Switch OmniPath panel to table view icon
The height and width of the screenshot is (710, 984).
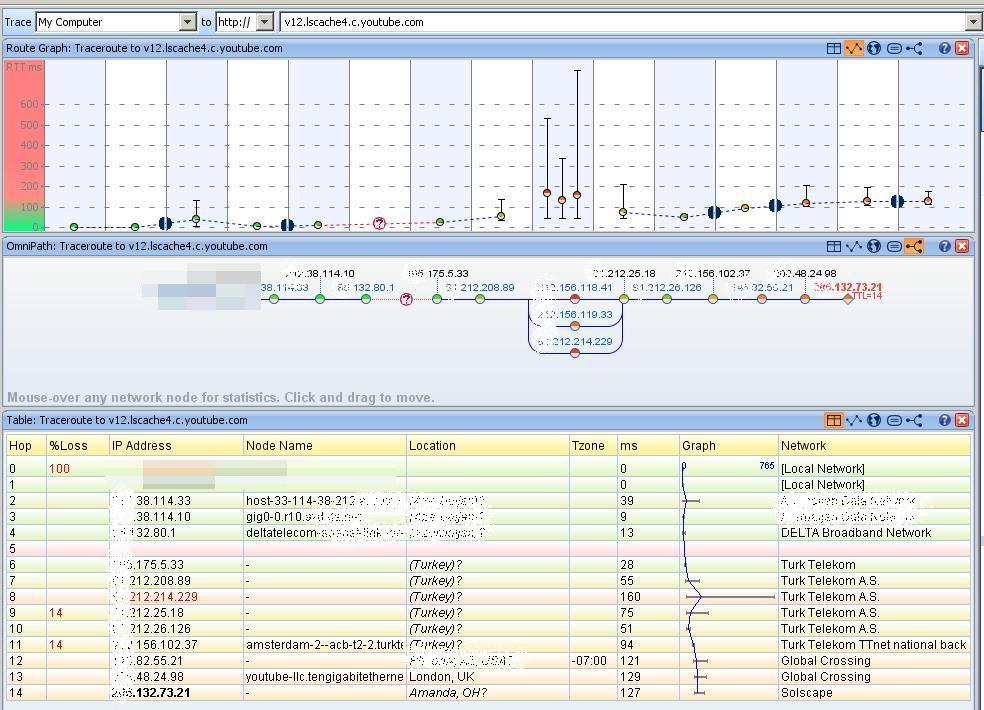pyautogui.click(x=833, y=247)
